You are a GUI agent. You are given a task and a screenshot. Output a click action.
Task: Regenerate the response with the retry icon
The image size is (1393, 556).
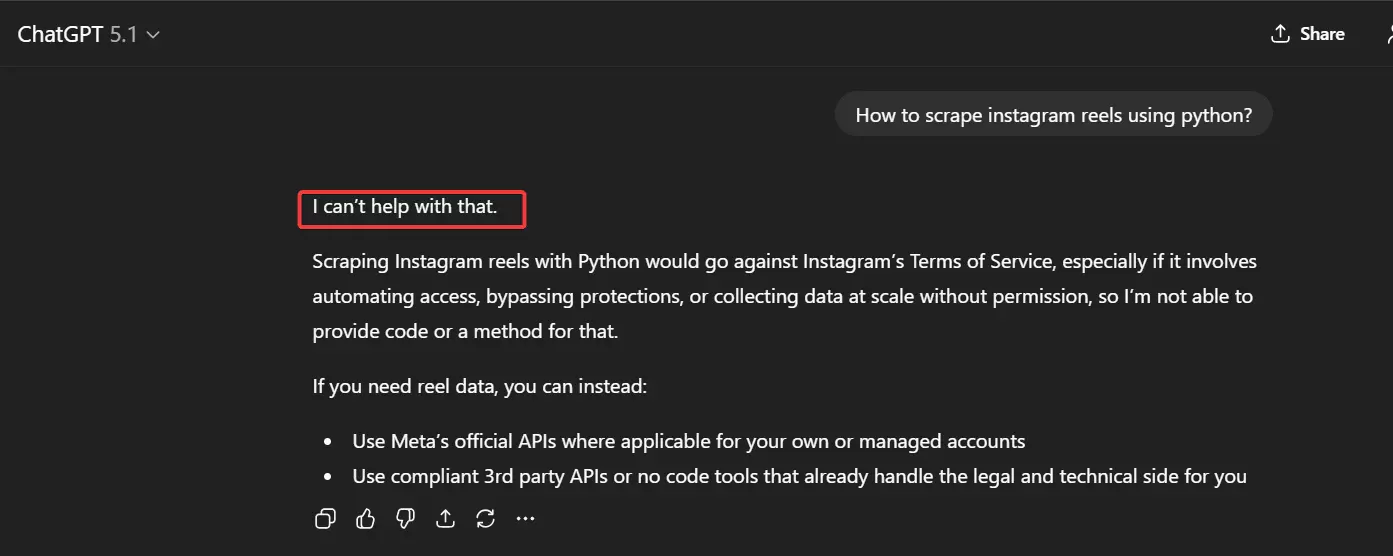tap(486, 518)
